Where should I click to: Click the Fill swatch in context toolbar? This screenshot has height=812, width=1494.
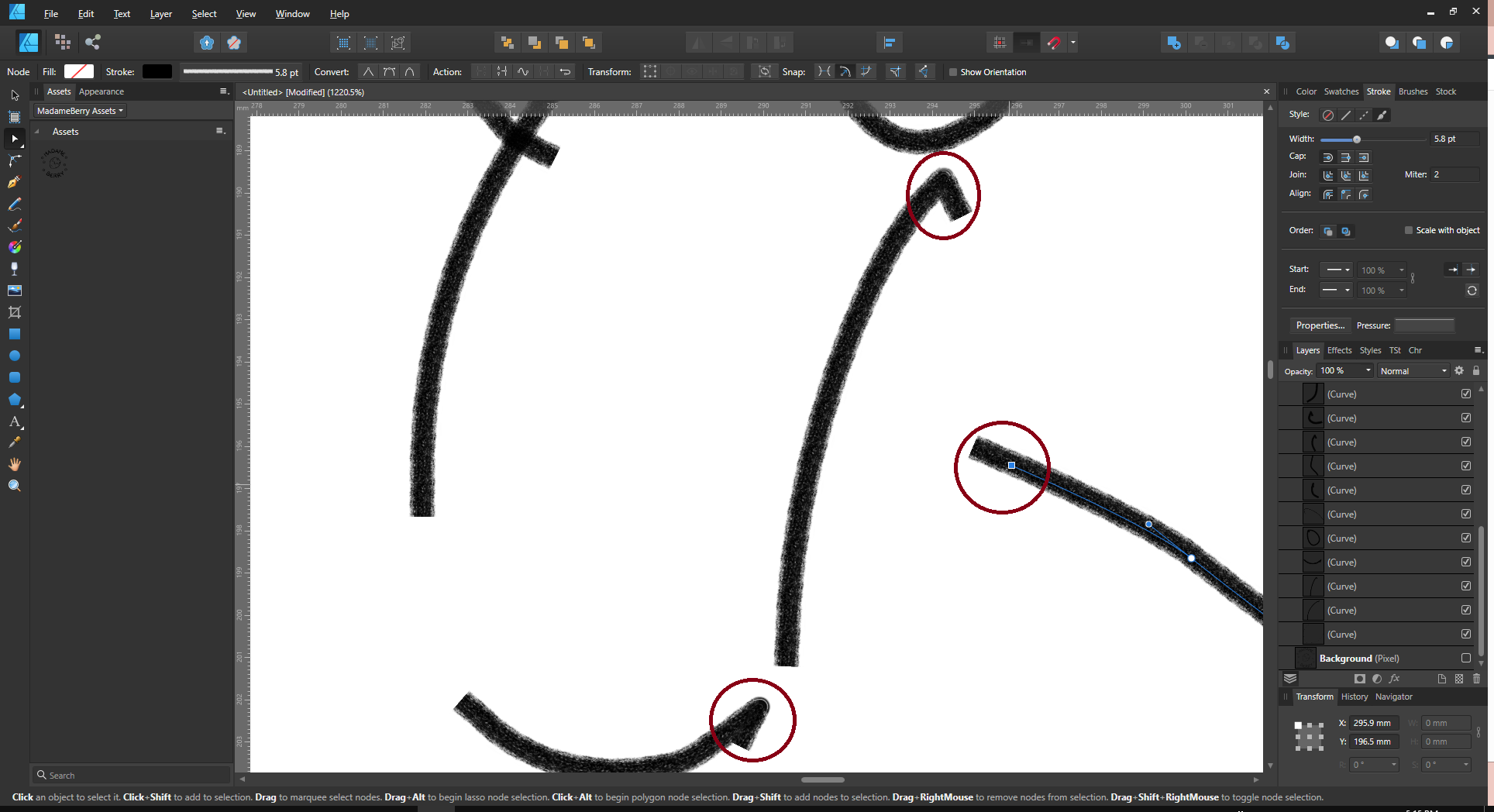click(78, 71)
